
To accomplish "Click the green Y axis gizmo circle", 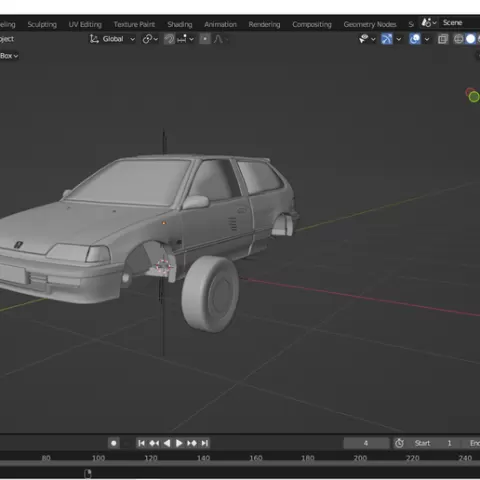I will point(474,97).
